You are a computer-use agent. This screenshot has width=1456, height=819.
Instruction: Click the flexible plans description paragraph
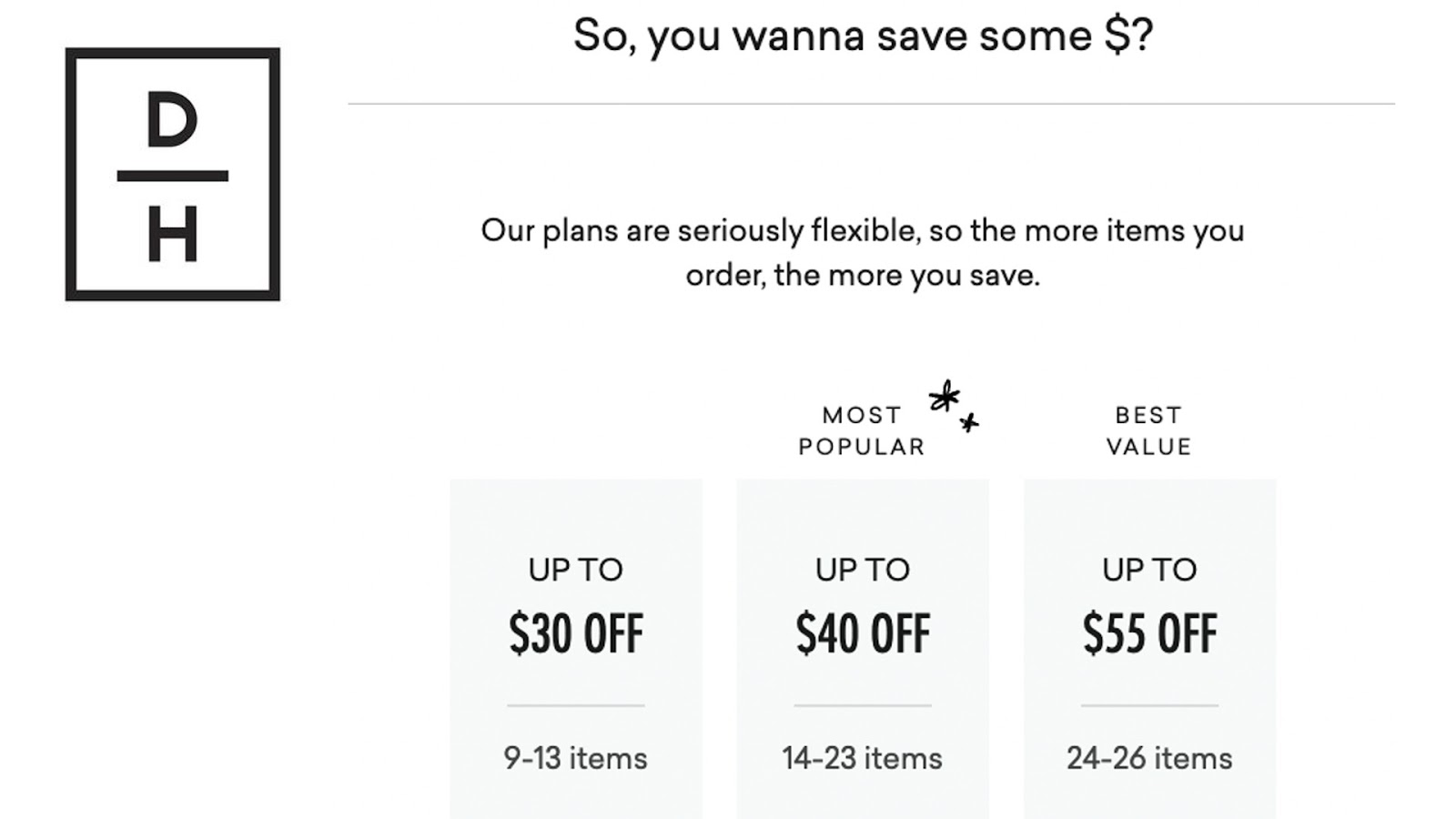(x=863, y=252)
